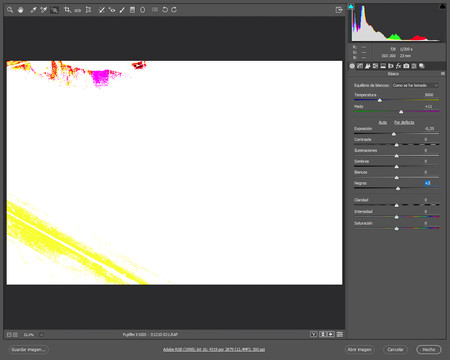Viewport: 450px width, 360px height.
Task: Select the White Balance eyedropper tool
Action: [x=33, y=10]
